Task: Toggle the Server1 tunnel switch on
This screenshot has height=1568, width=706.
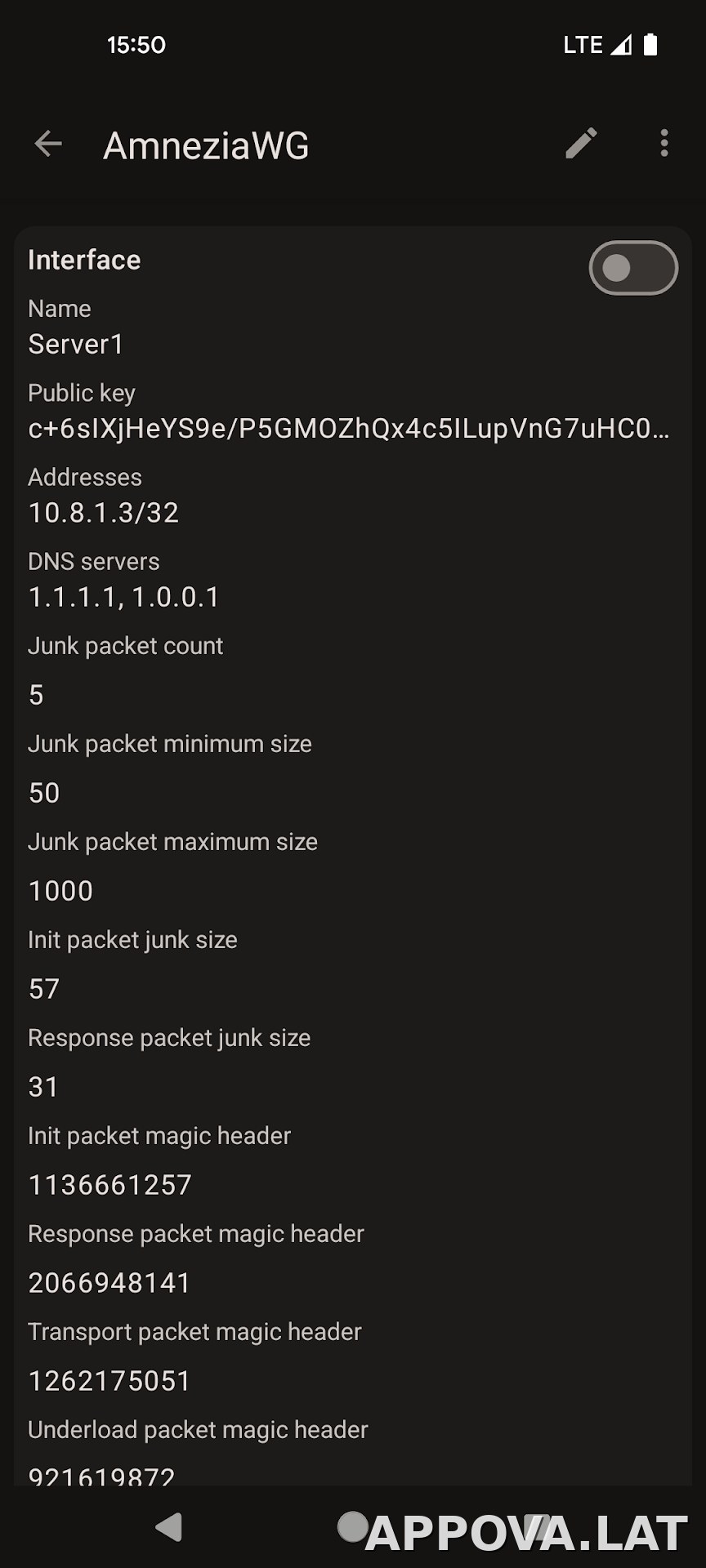Action: [x=633, y=267]
